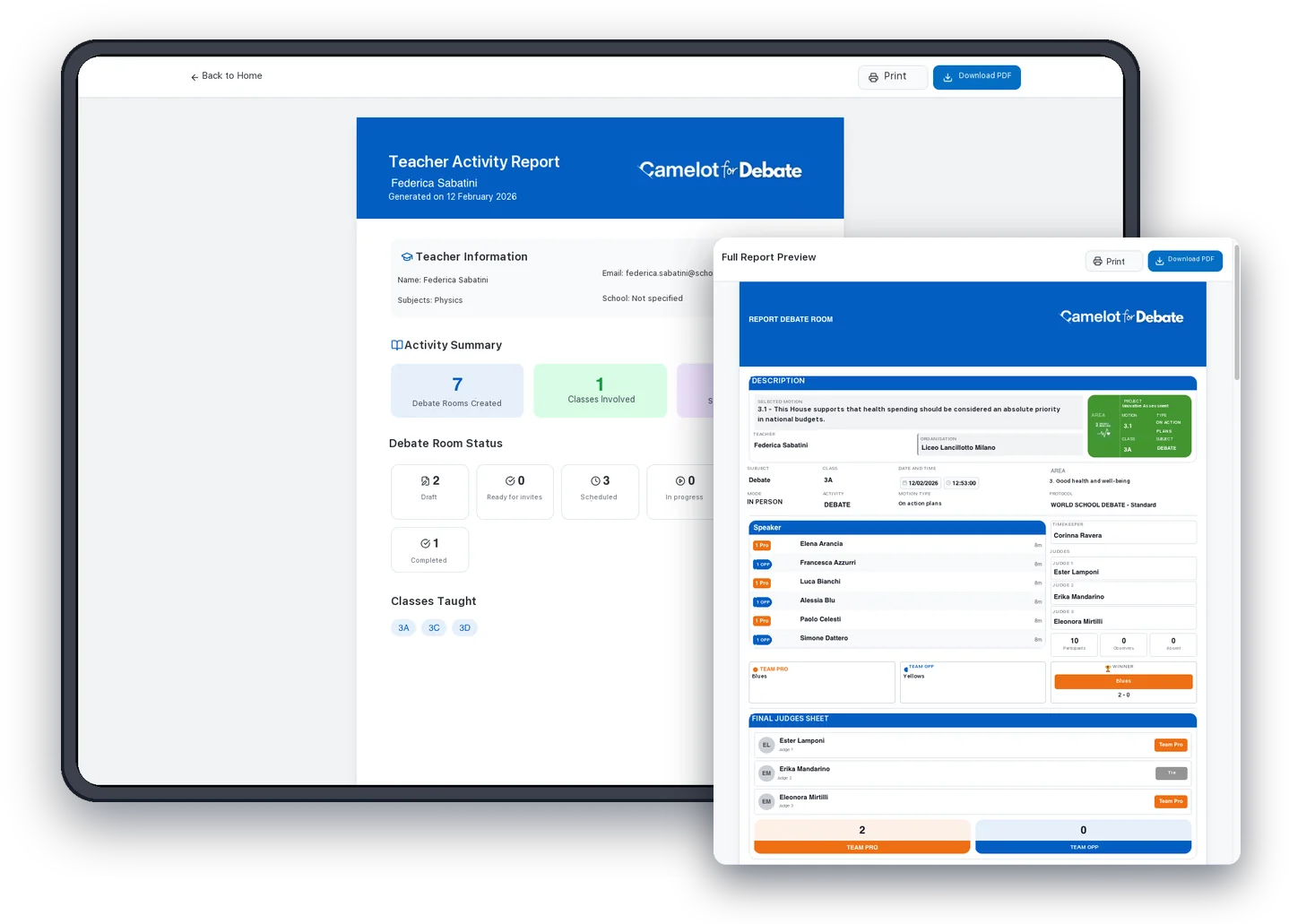Select the Ready for invites check icon
This screenshot has height=924, width=1289.
509,481
